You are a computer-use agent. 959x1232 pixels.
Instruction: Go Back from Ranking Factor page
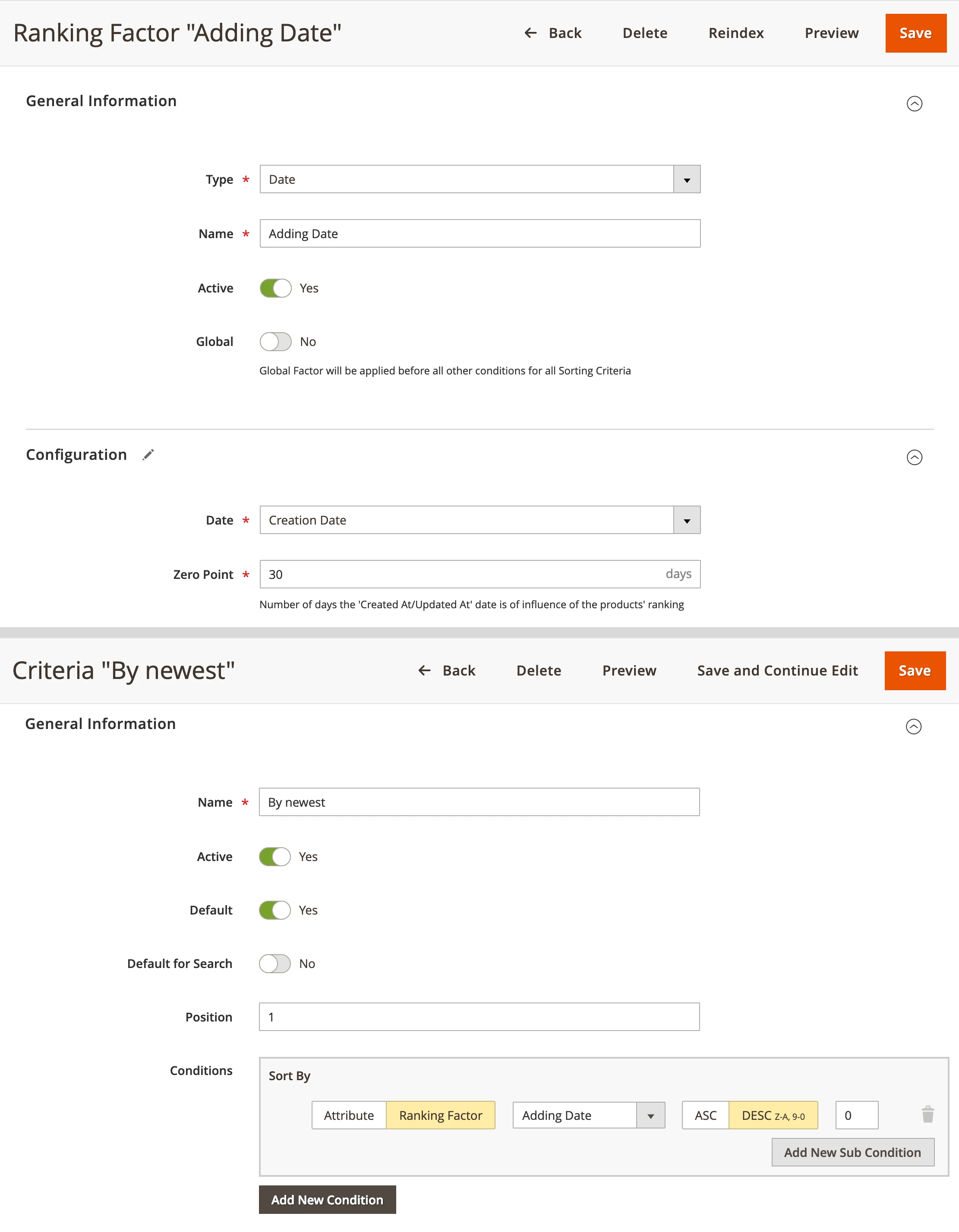pyautogui.click(x=553, y=33)
